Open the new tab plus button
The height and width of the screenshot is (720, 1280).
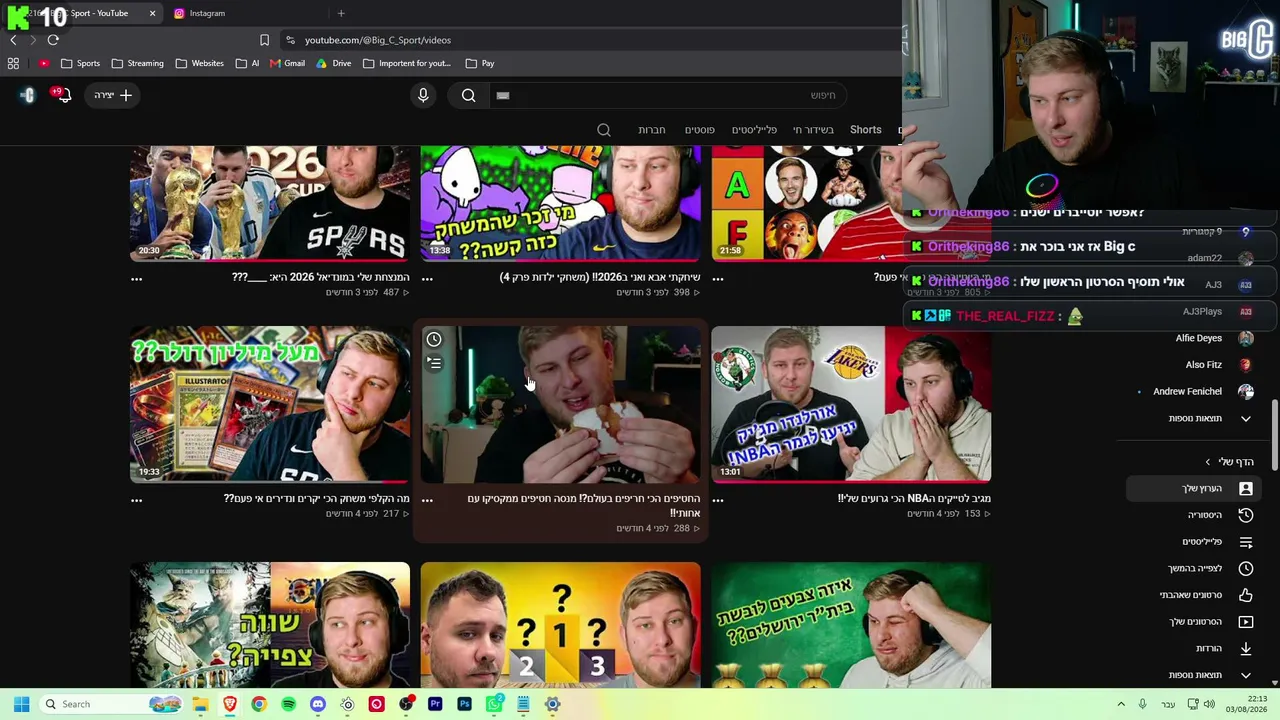(x=341, y=13)
